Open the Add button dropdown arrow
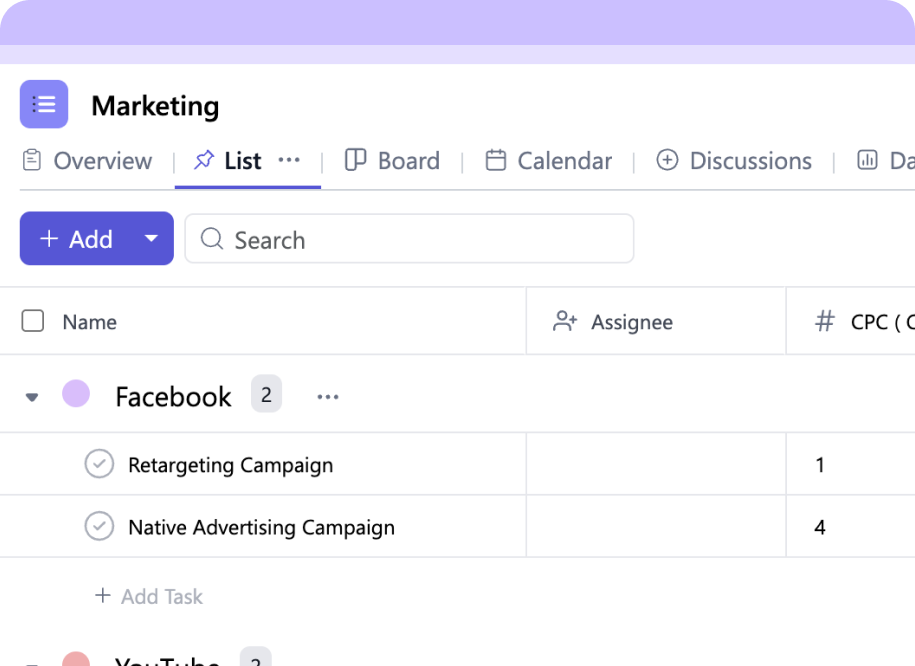915x666 pixels. pyautogui.click(x=151, y=238)
